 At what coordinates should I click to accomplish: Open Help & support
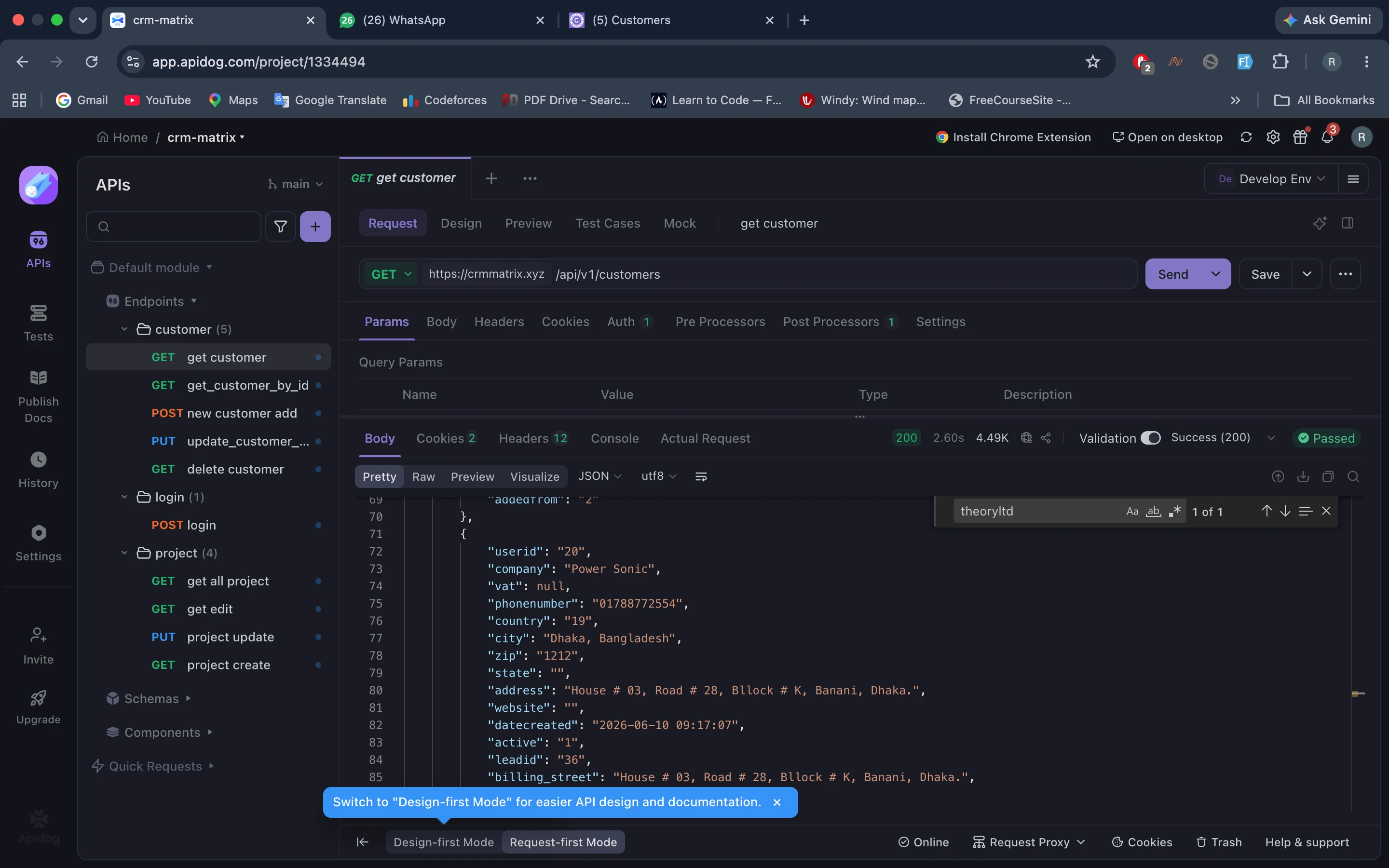coord(1307,842)
